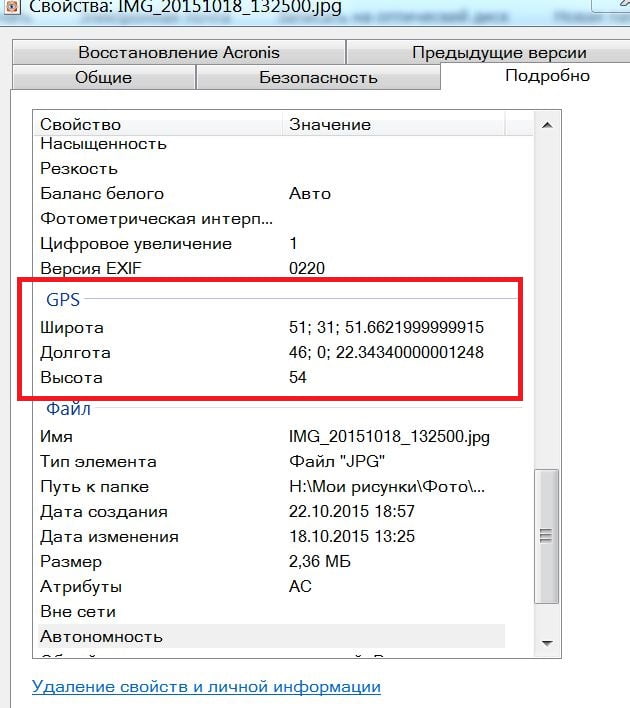Image resolution: width=630 pixels, height=708 pixels.
Task: Switch to the Предыдущие версии tab
Action: 498,52
